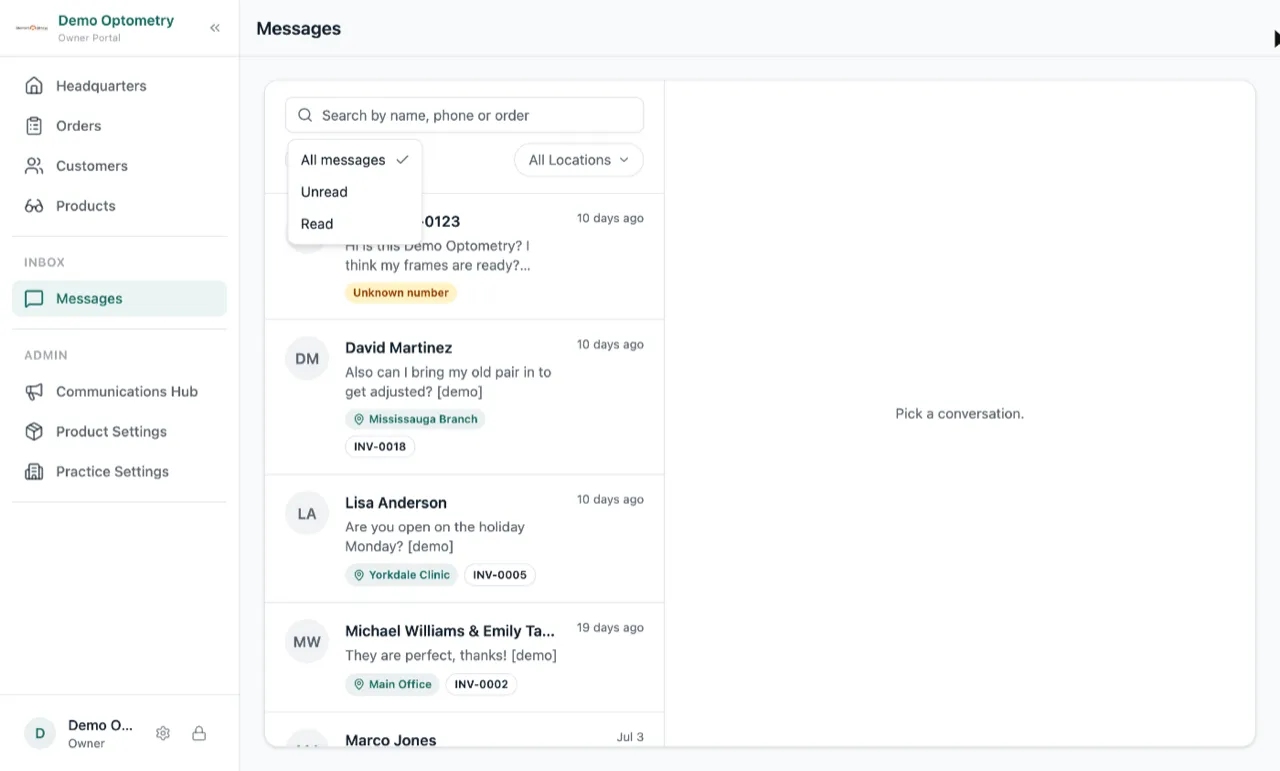The width and height of the screenshot is (1280, 771).
Task: Click the Products glasses icon
Action: tap(34, 206)
